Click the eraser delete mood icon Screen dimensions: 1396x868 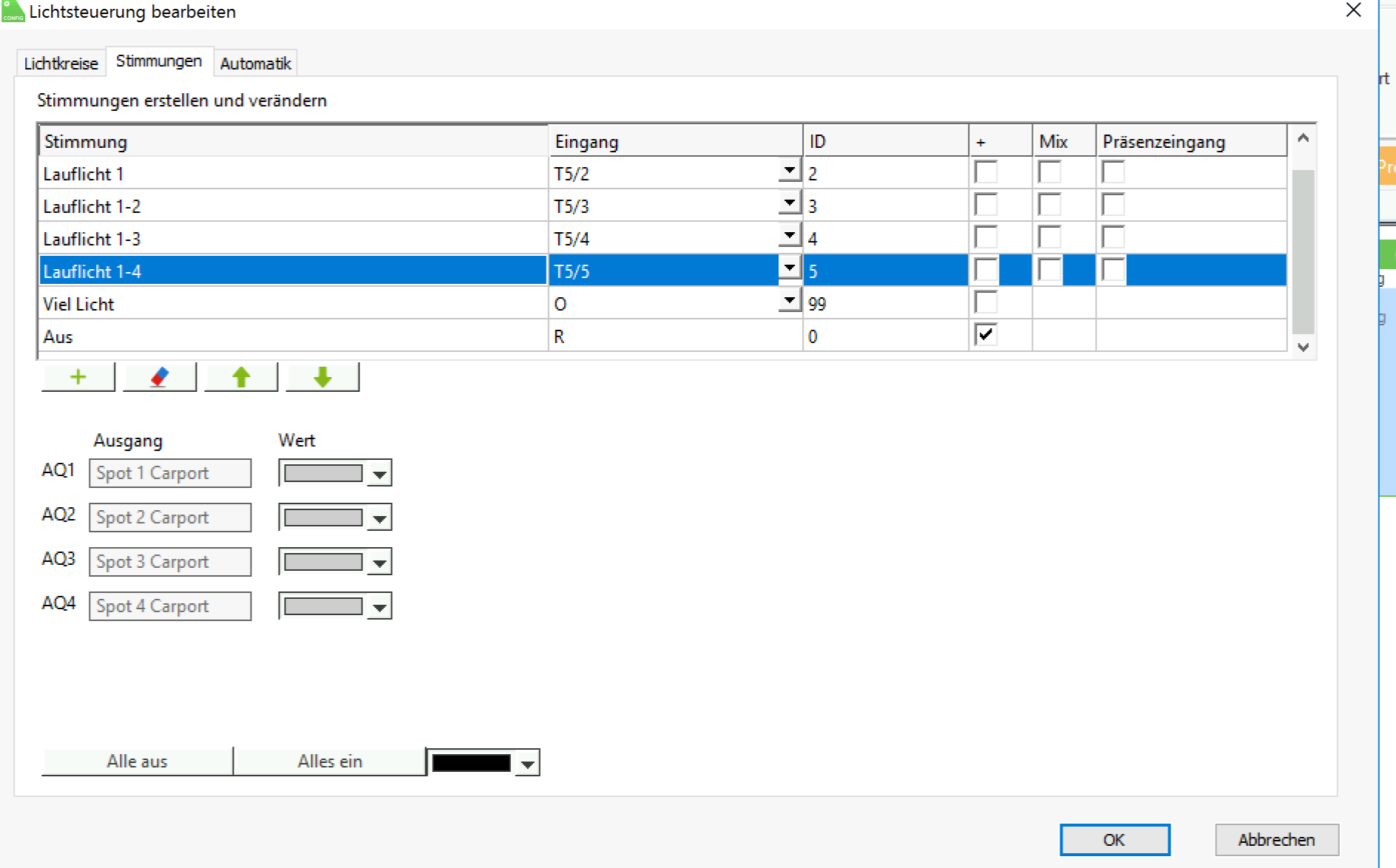tap(160, 378)
